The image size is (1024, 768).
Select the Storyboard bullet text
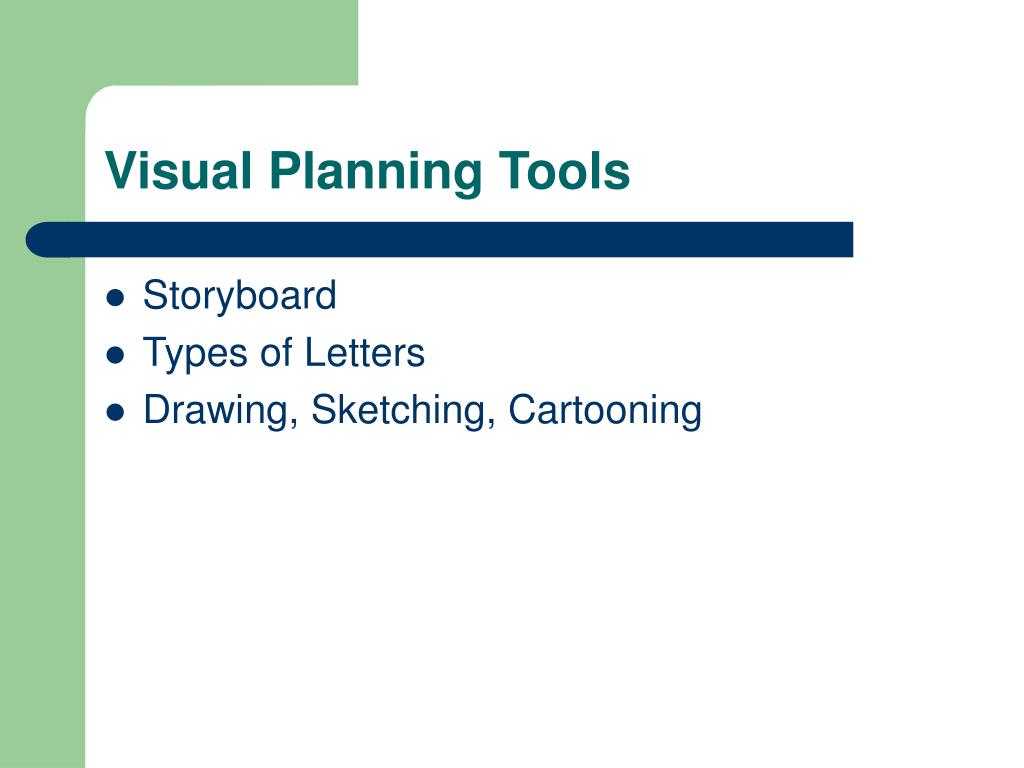(240, 296)
